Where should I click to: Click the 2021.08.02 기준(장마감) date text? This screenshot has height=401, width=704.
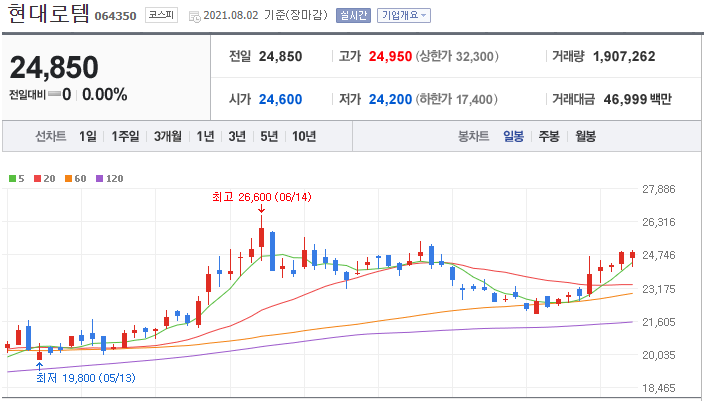(267, 15)
